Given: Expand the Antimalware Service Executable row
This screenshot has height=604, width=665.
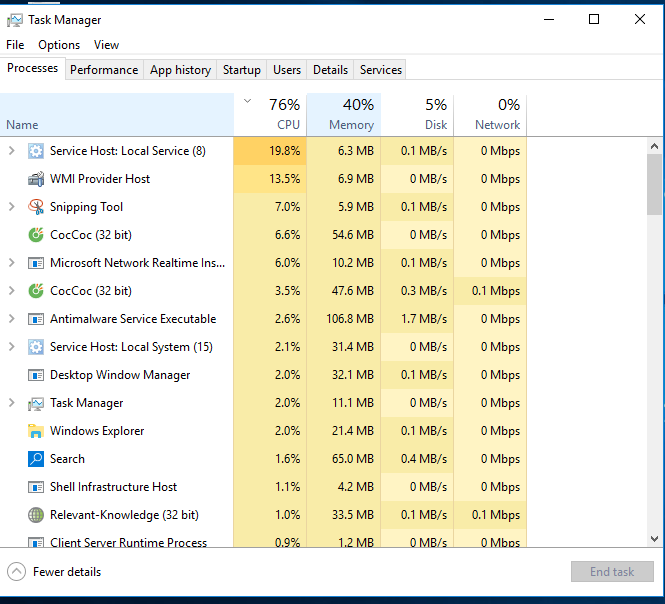Looking at the screenshot, I should pyautogui.click(x=12, y=319).
